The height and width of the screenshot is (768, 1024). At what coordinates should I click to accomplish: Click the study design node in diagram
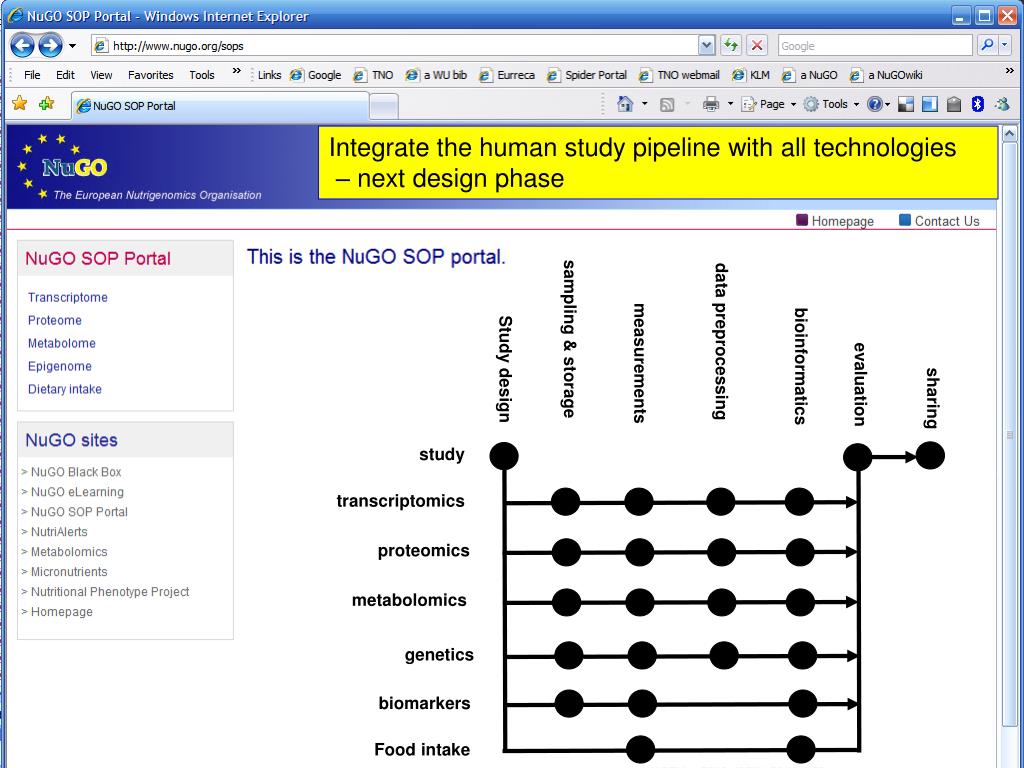504,456
